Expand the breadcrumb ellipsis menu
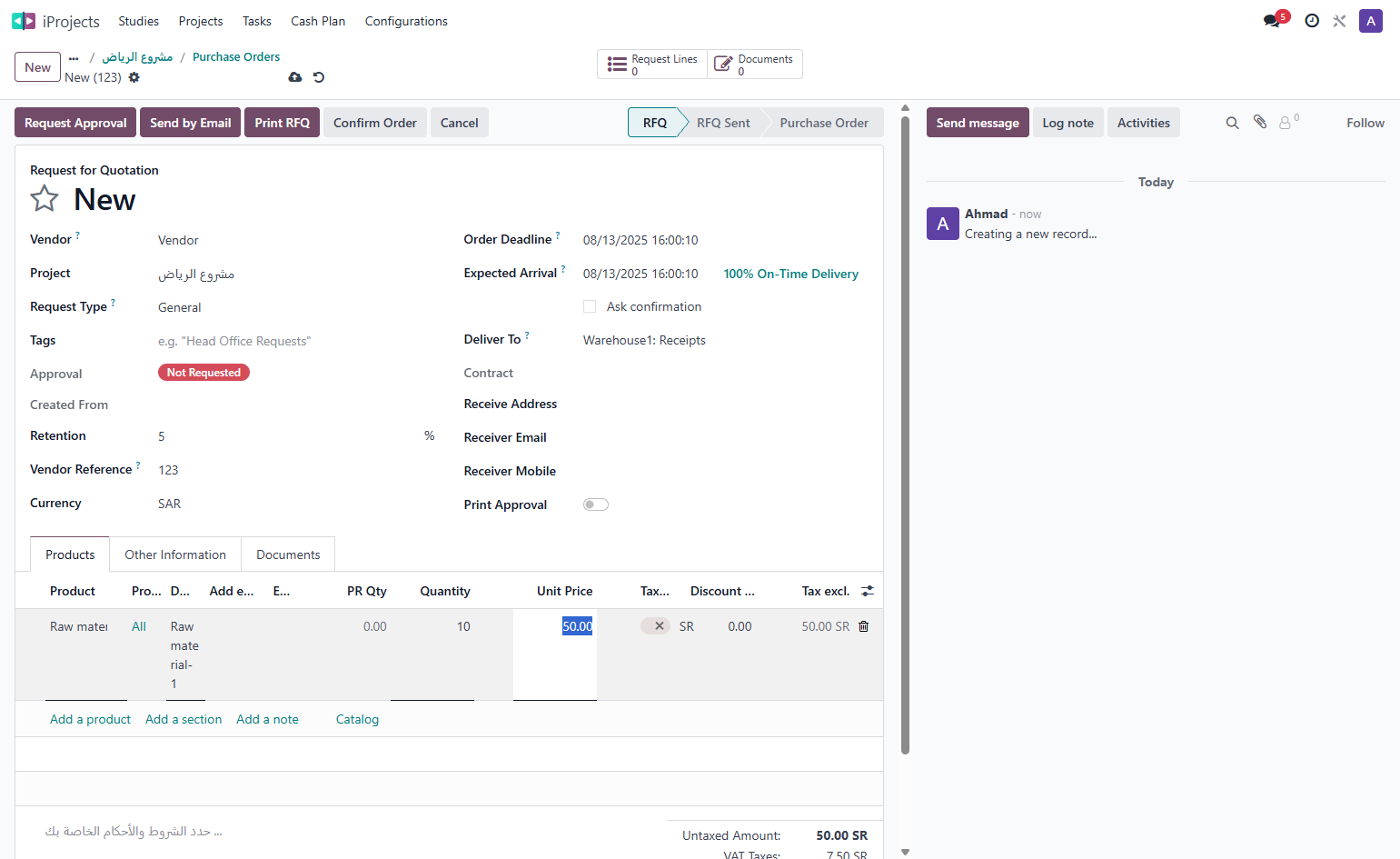Viewport: 1400px width, 859px height. pos(74,57)
